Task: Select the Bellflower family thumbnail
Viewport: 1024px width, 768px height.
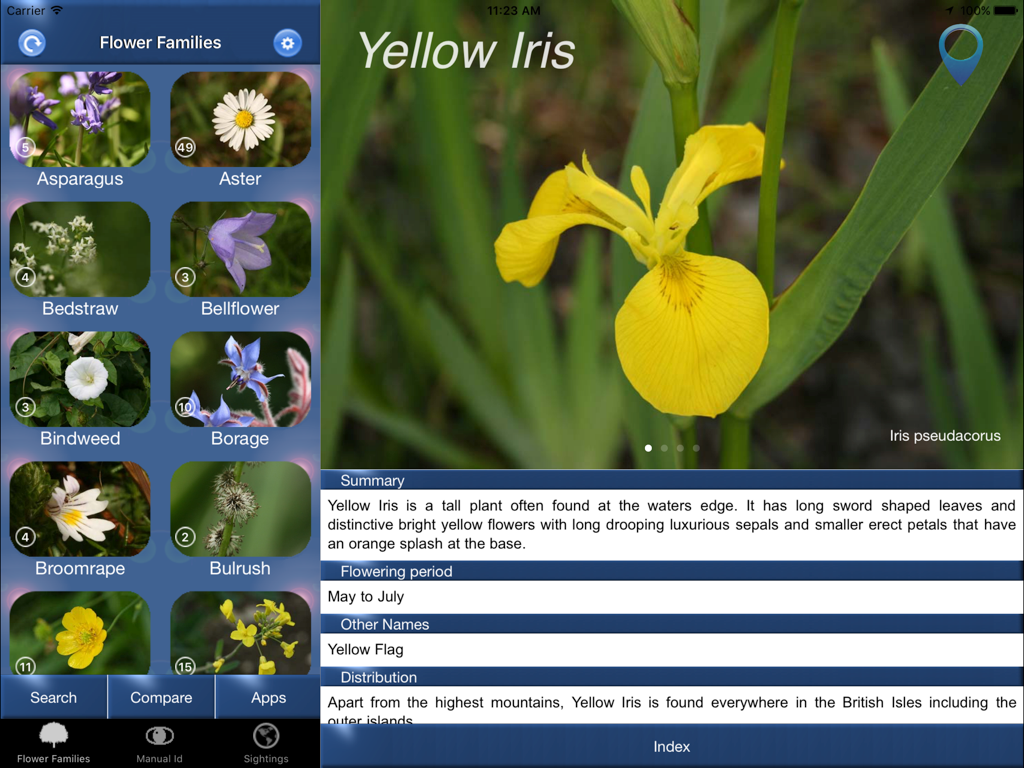Action: pos(240,249)
